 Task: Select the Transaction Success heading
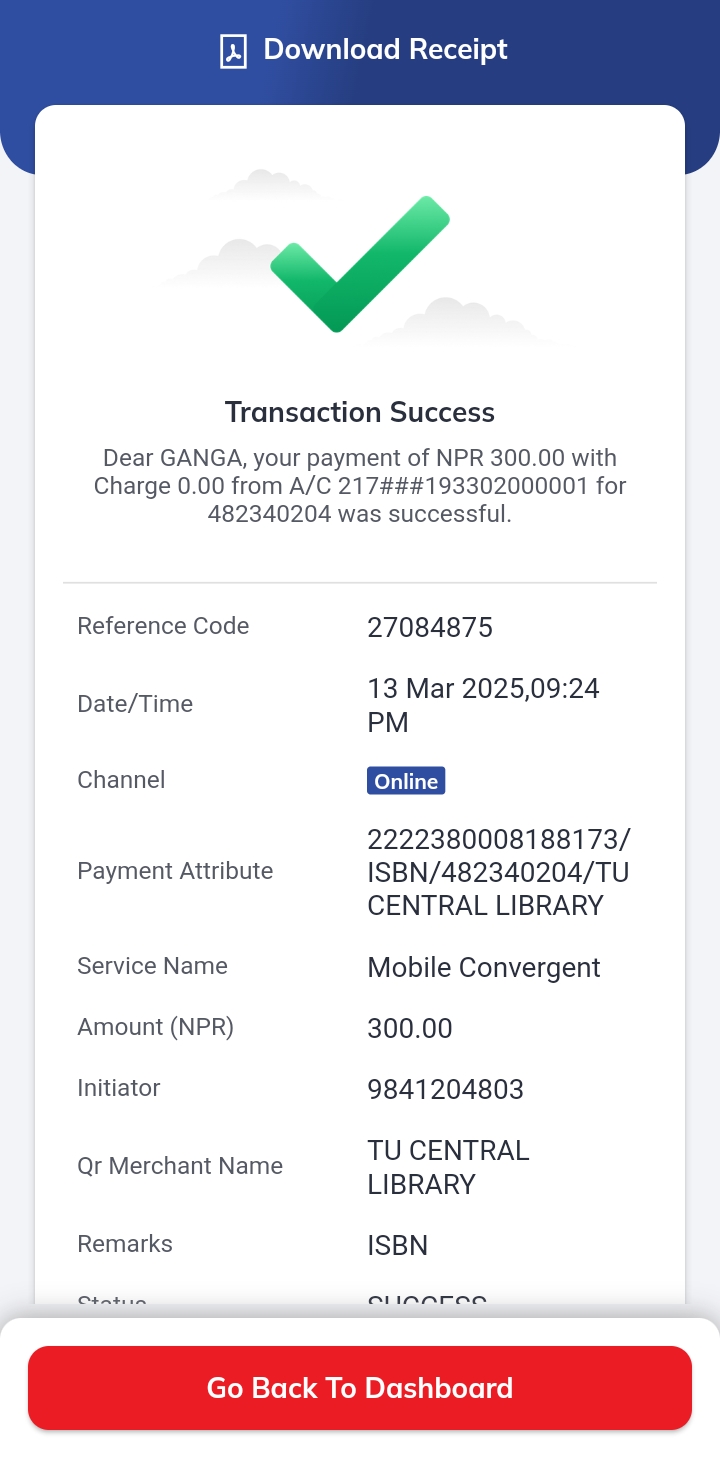click(x=360, y=412)
